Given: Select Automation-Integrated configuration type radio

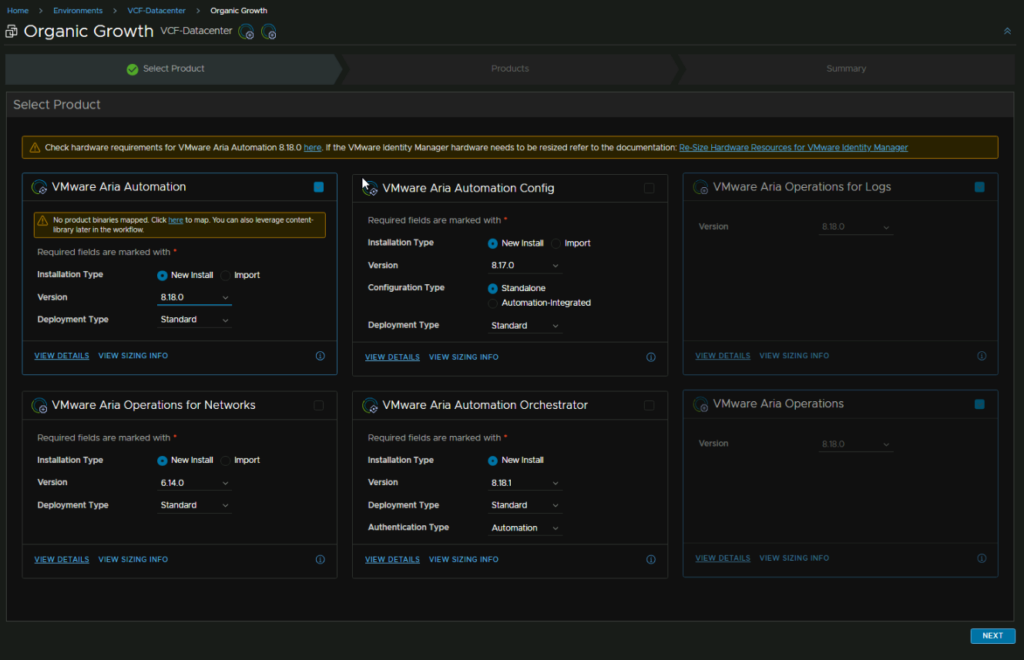Looking at the screenshot, I should click(x=492, y=303).
